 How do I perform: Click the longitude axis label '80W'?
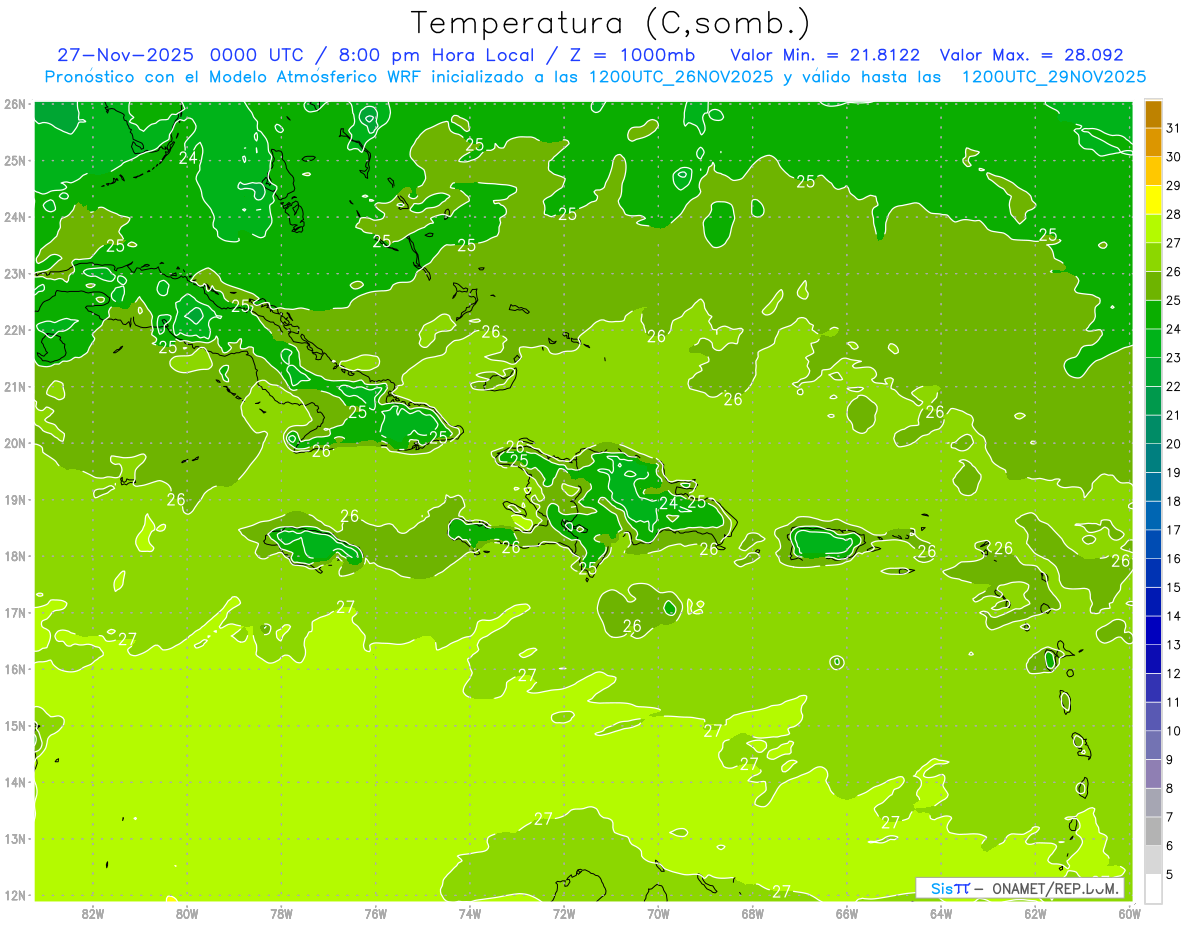[x=187, y=913]
